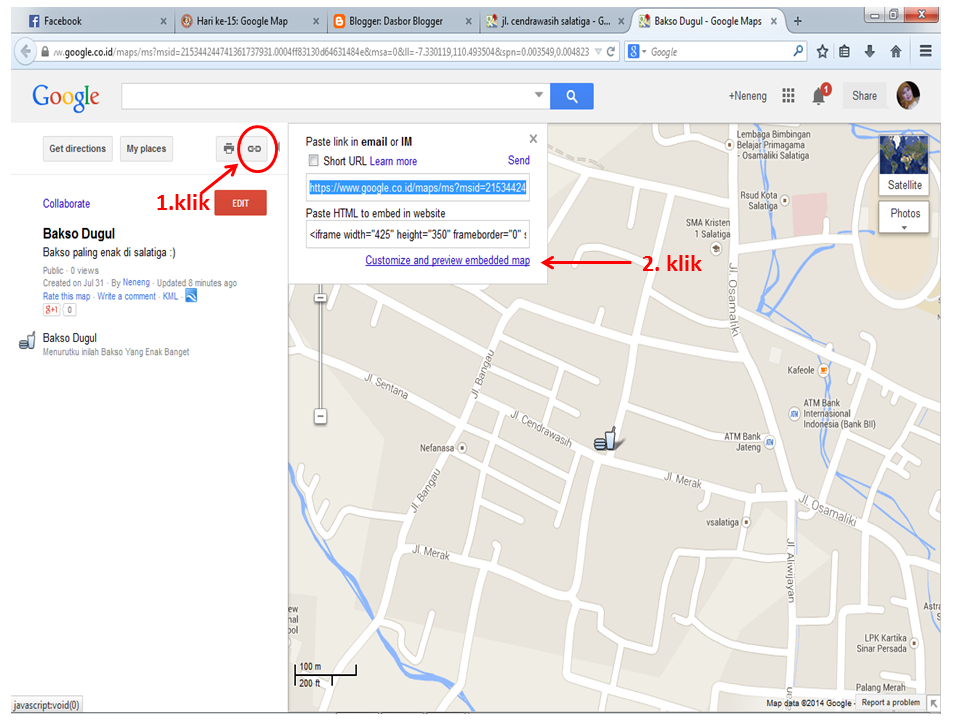This screenshot has height=720, width=960.
Task: Click the zoom slider handle
Action: (x=320, y=298)
